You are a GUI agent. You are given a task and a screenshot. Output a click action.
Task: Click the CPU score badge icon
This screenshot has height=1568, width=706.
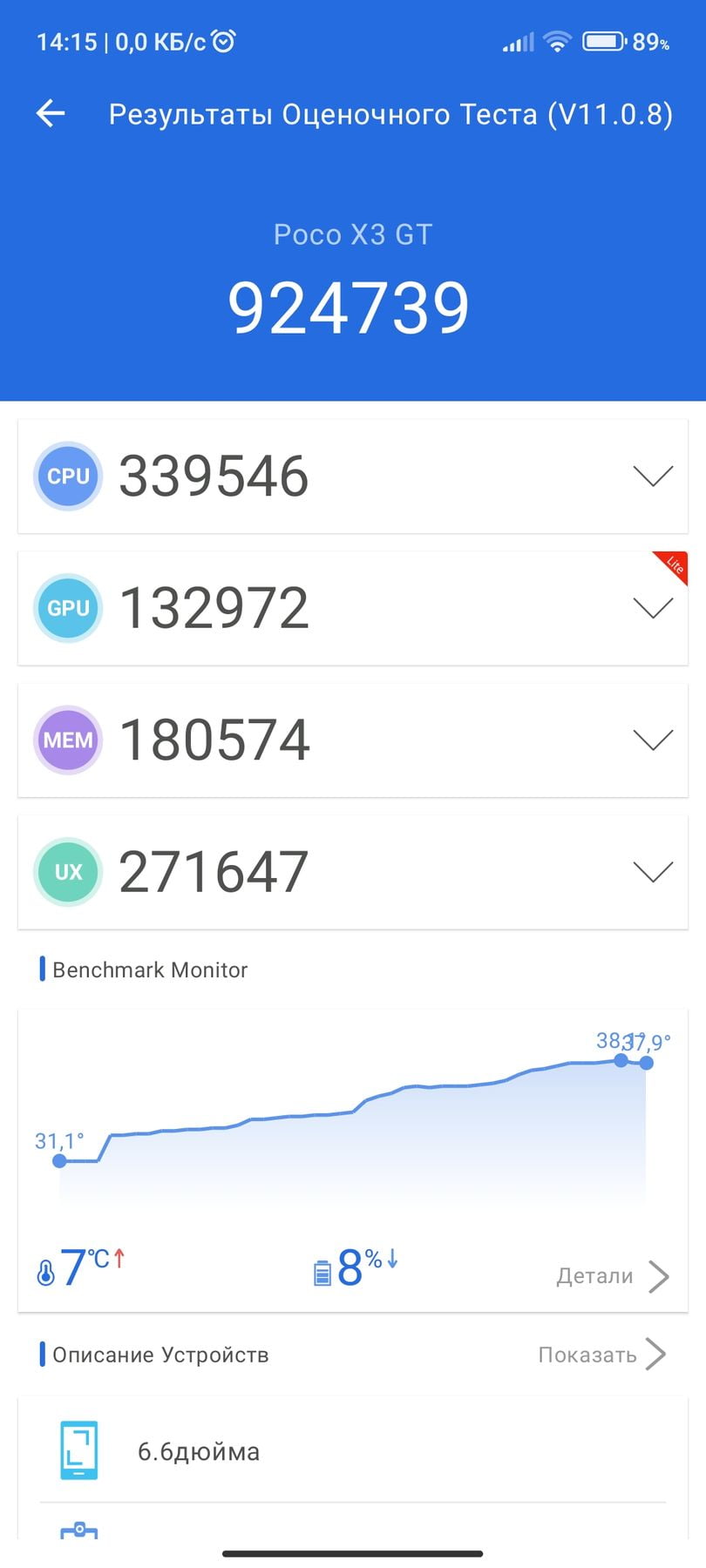click(x=68, y=476)
